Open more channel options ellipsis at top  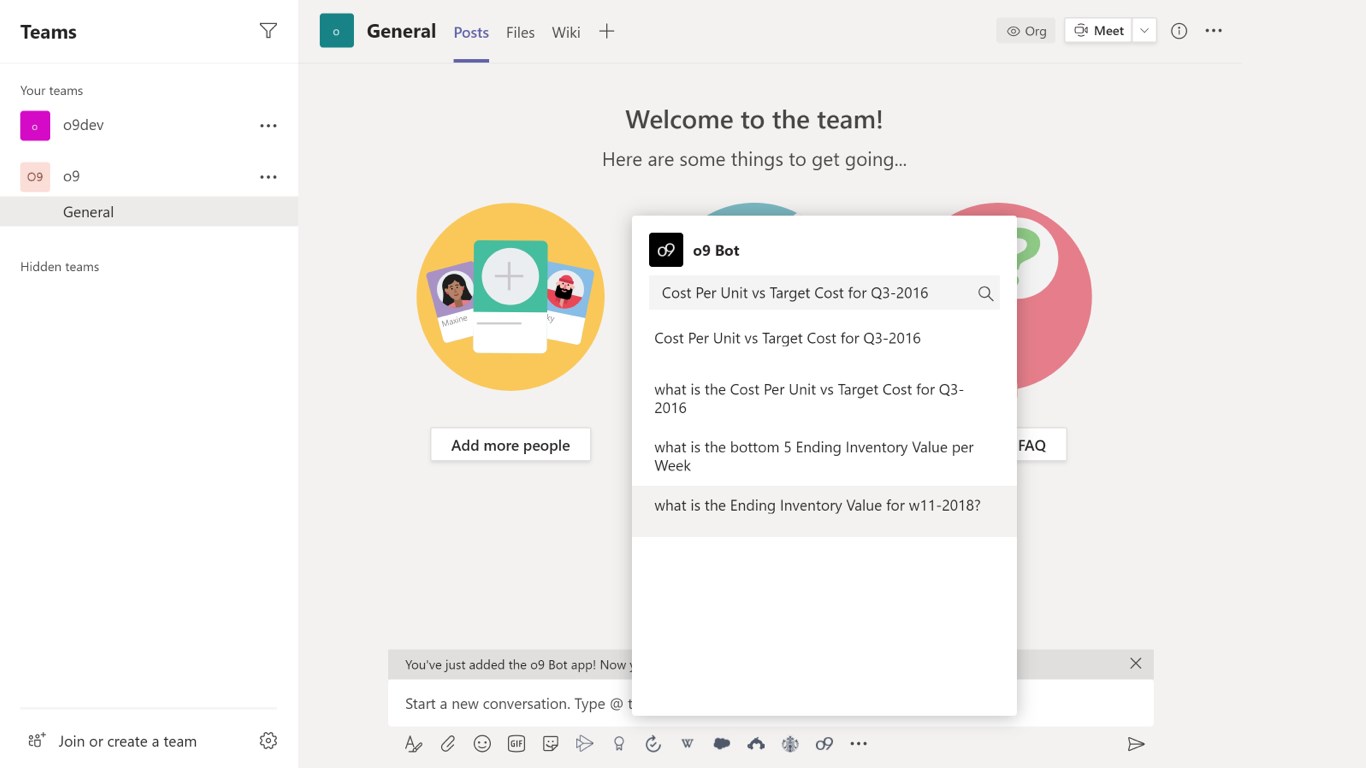(x=1213, y=31)
